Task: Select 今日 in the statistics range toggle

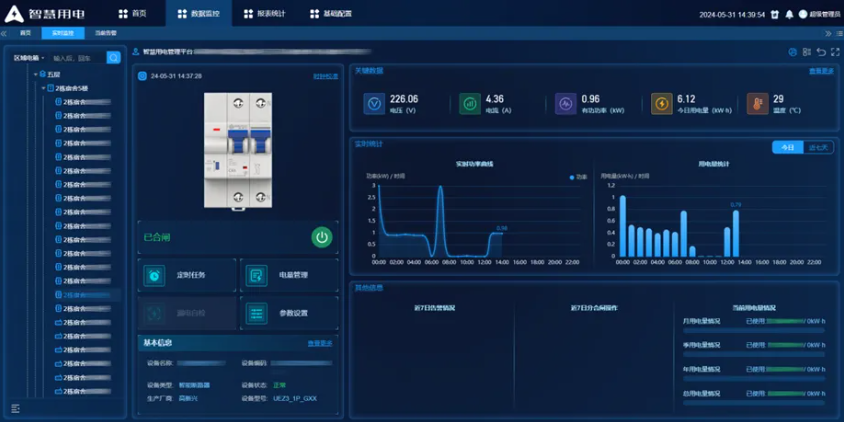Action: tap(787, 147)
